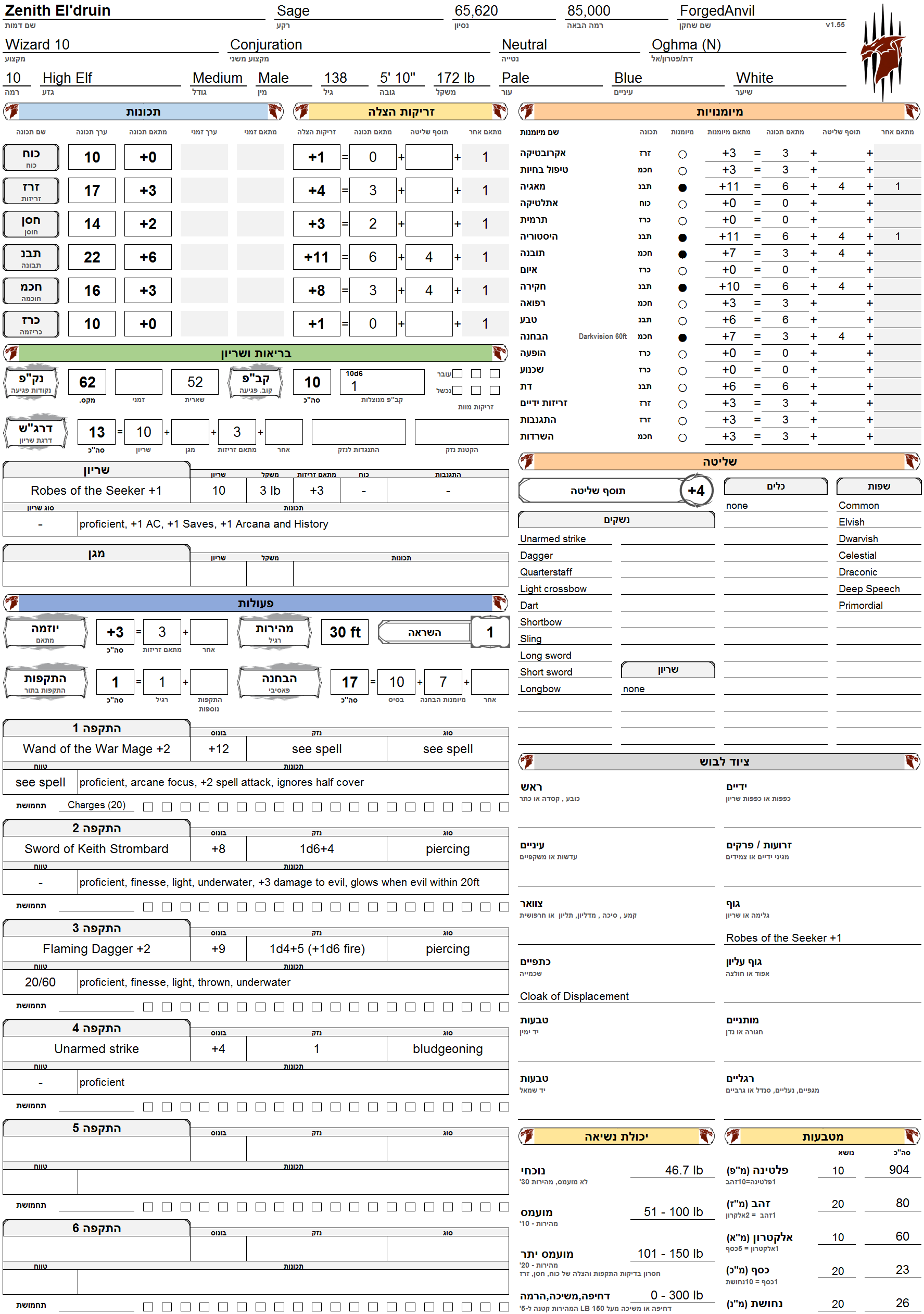Click the מהירות speed badge

[x=275, y=632]
